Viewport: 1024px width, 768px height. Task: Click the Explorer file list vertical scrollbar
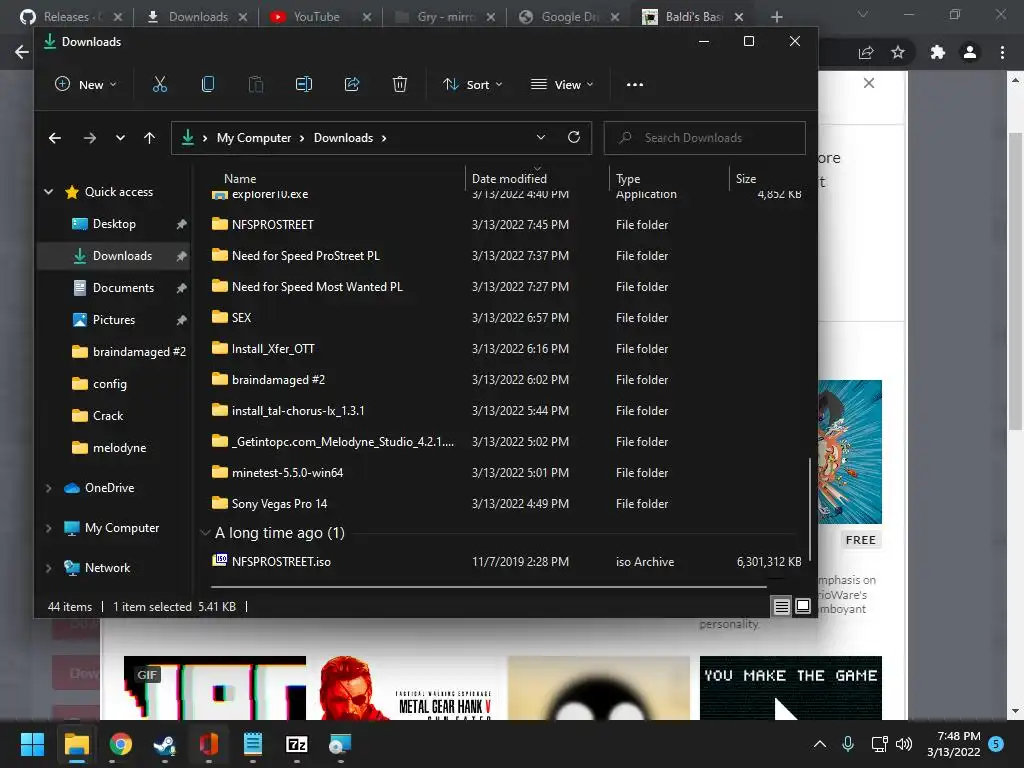pyautogui.click(x=810, y=509)
